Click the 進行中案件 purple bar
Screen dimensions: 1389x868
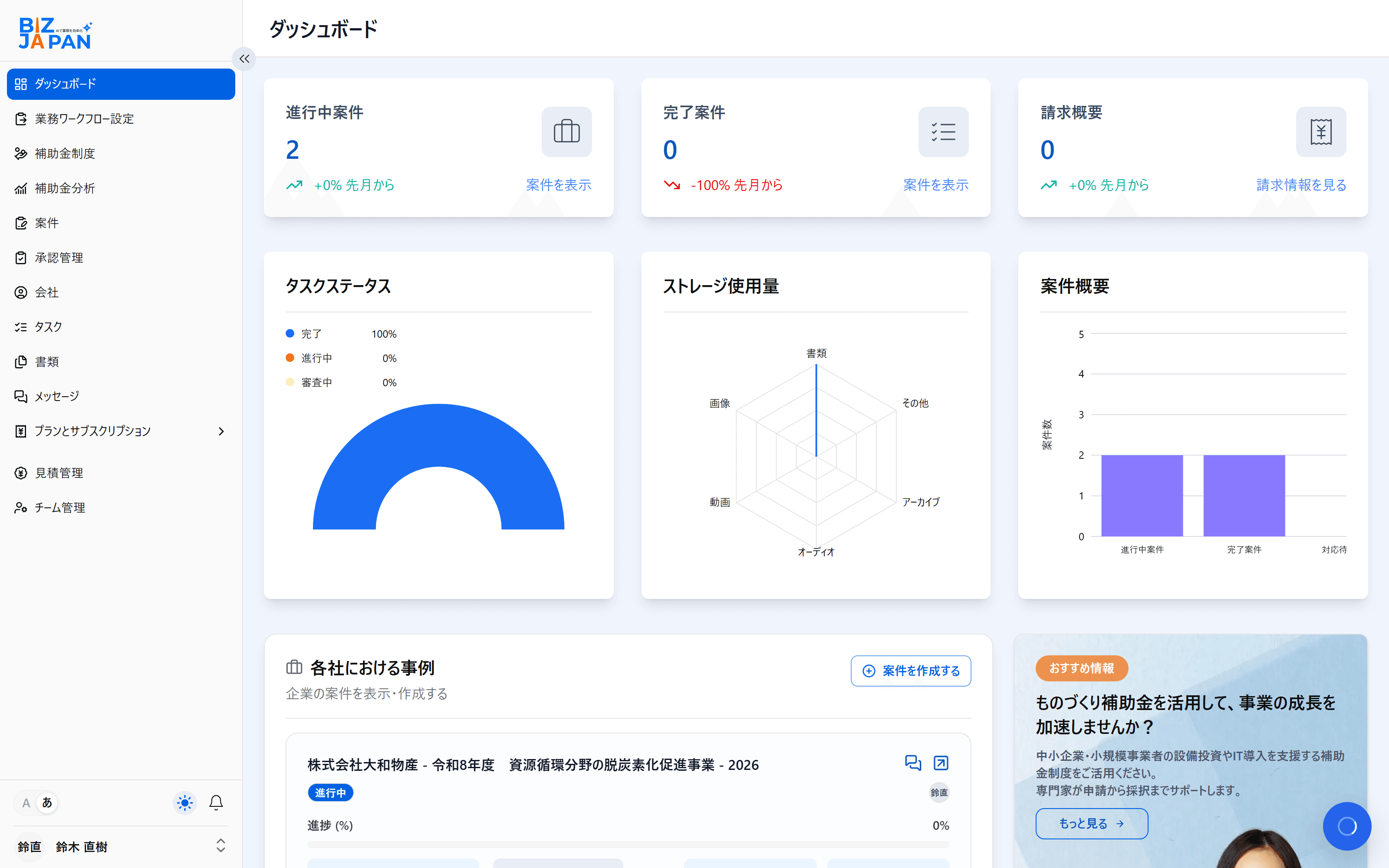click(x=1142, y=496)
